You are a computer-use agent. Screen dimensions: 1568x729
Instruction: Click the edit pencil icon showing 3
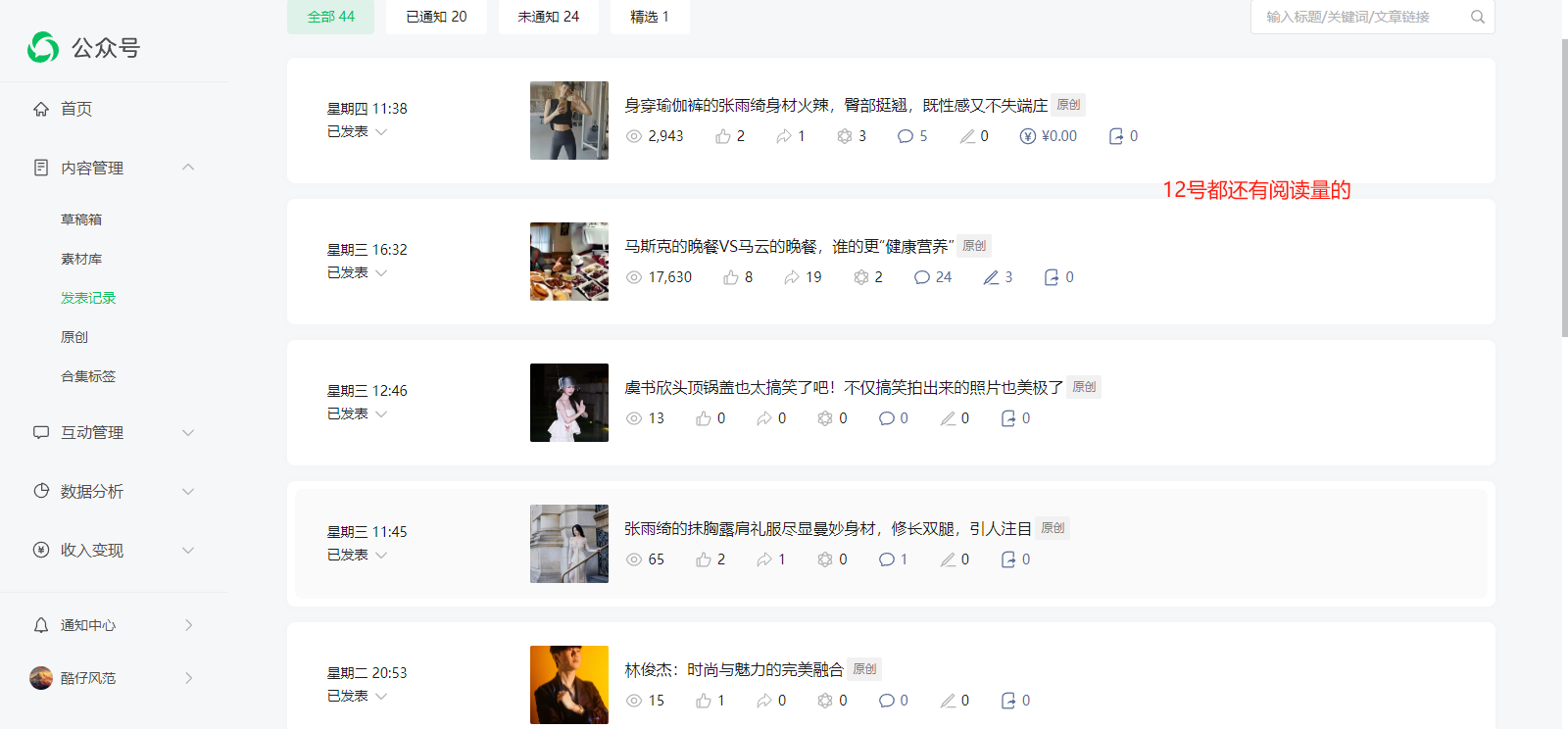click(992, 277)
